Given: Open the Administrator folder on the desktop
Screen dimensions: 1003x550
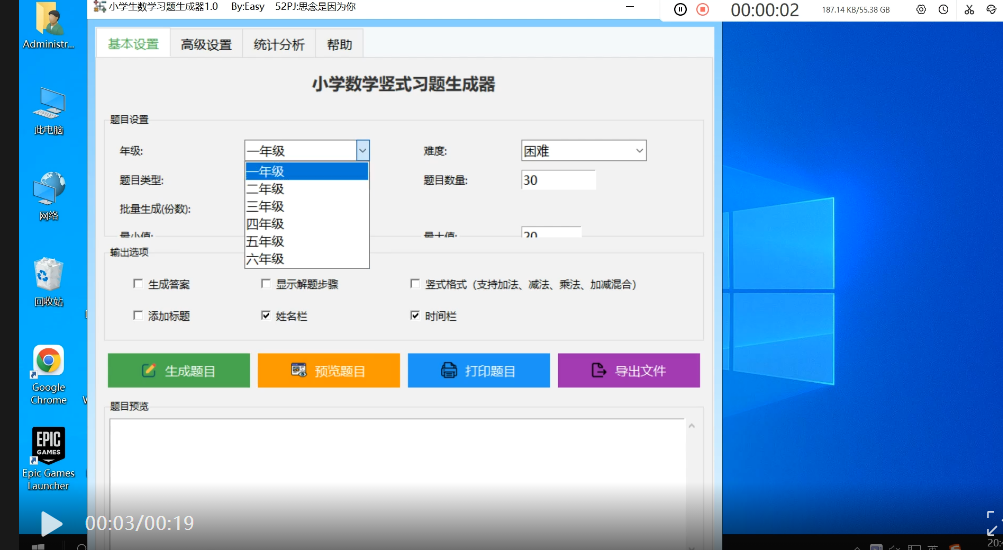Looking at the screenshot, I should click(x=49, y=26).
